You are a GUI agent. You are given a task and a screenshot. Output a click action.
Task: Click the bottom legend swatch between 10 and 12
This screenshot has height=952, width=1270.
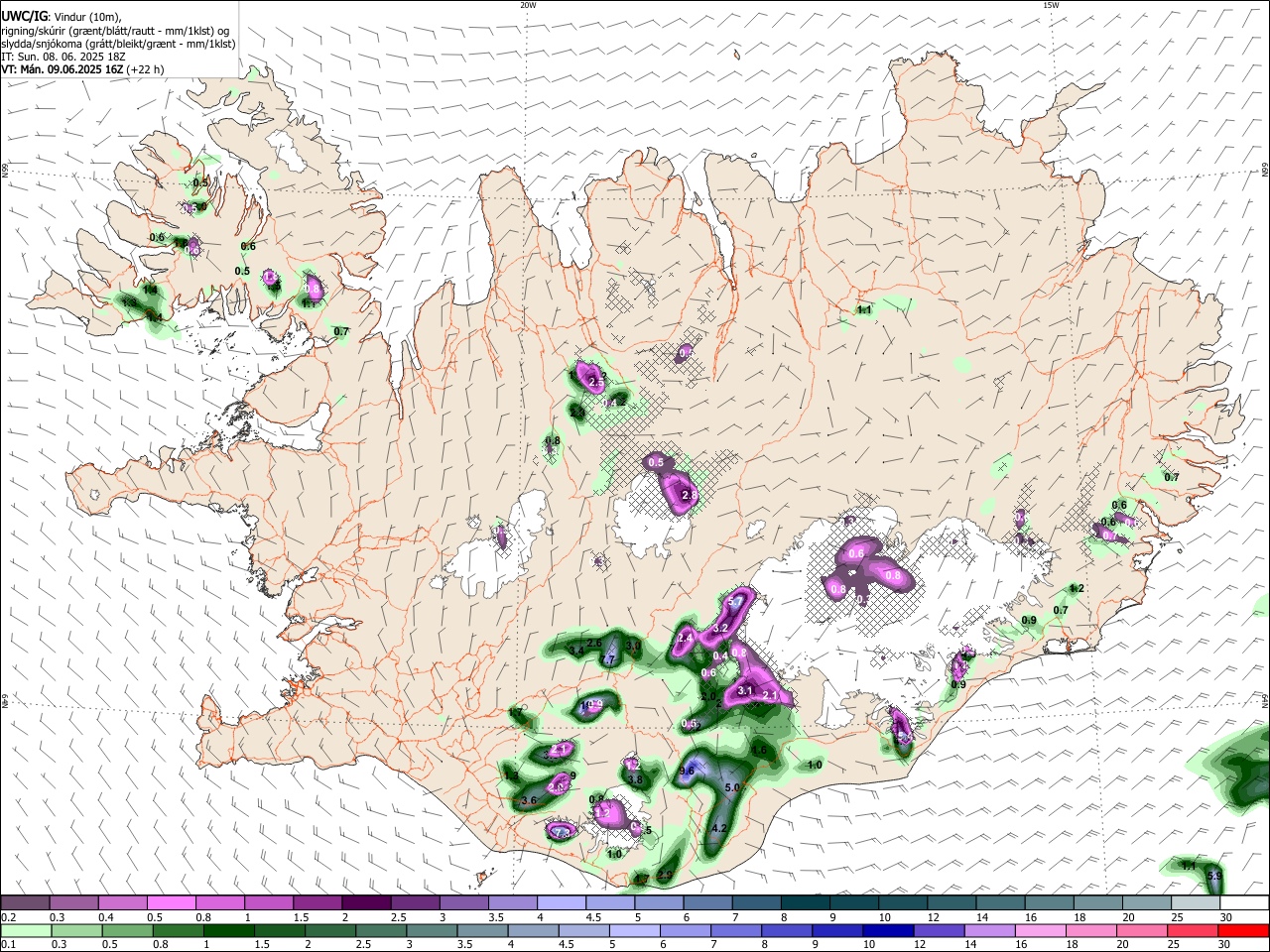click(888, 931)
